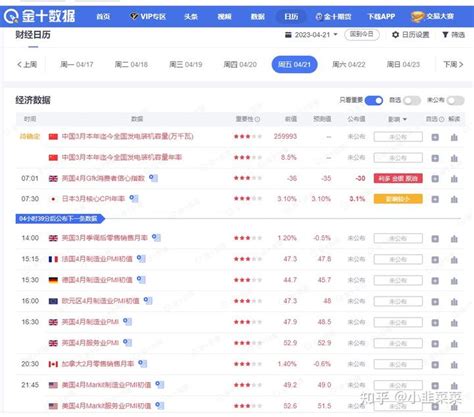Open 视频 in top navigation
Screen dimensions: 474x417
pos(224,16)
